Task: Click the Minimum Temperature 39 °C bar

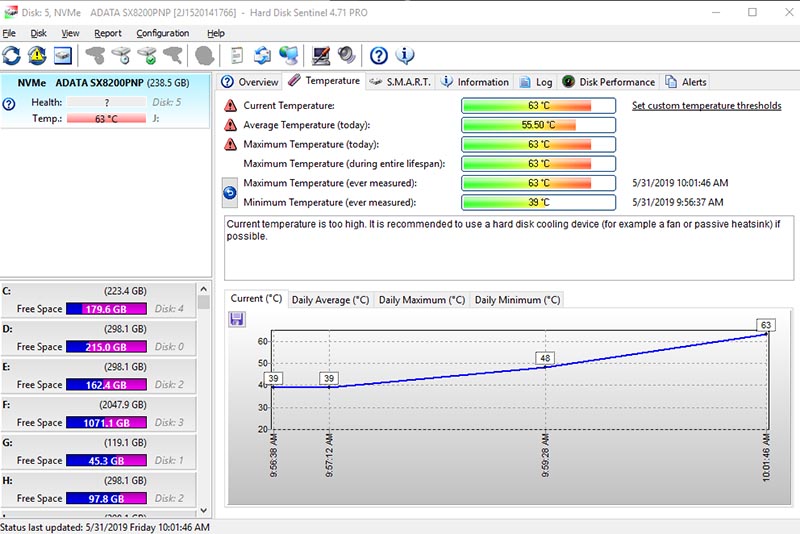Action: [x=538, y=202]
